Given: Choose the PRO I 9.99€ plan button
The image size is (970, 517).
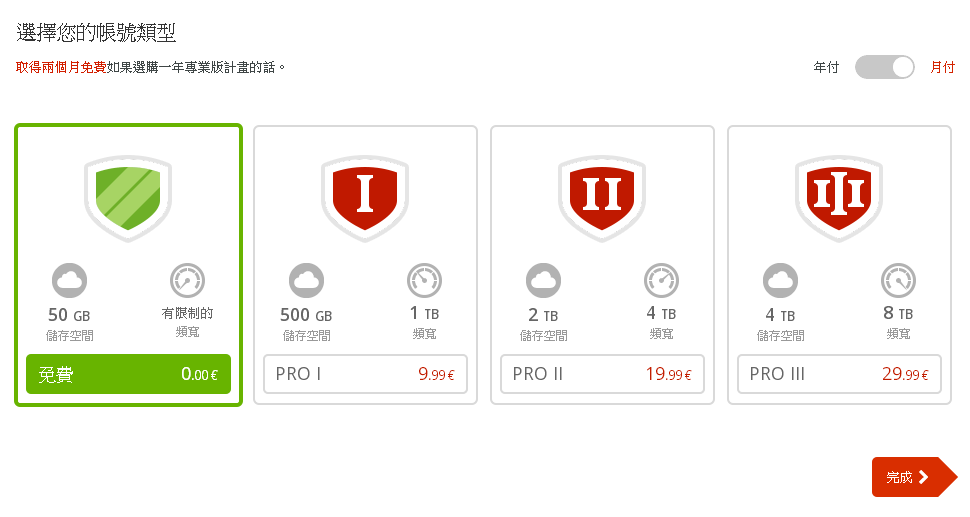Looking at the screenshot, I should tap(365, 374).
